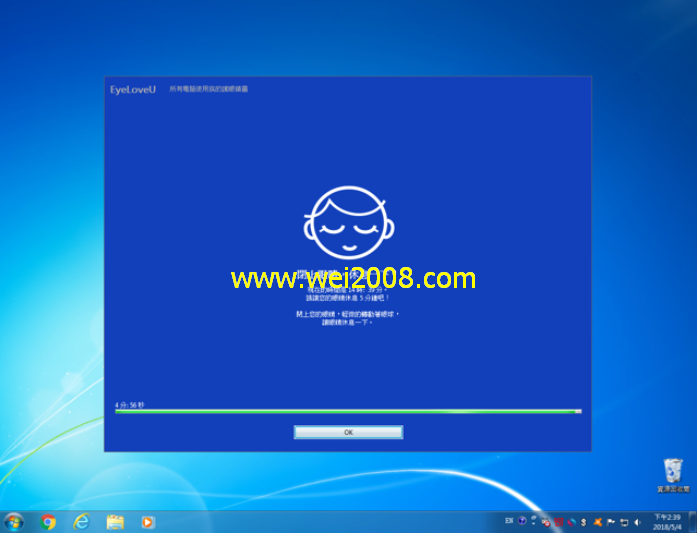The width and height of the screenshot is (697, 533).
Task: Click the closed-eyes face icon
Action: click(x=349, y=222)
